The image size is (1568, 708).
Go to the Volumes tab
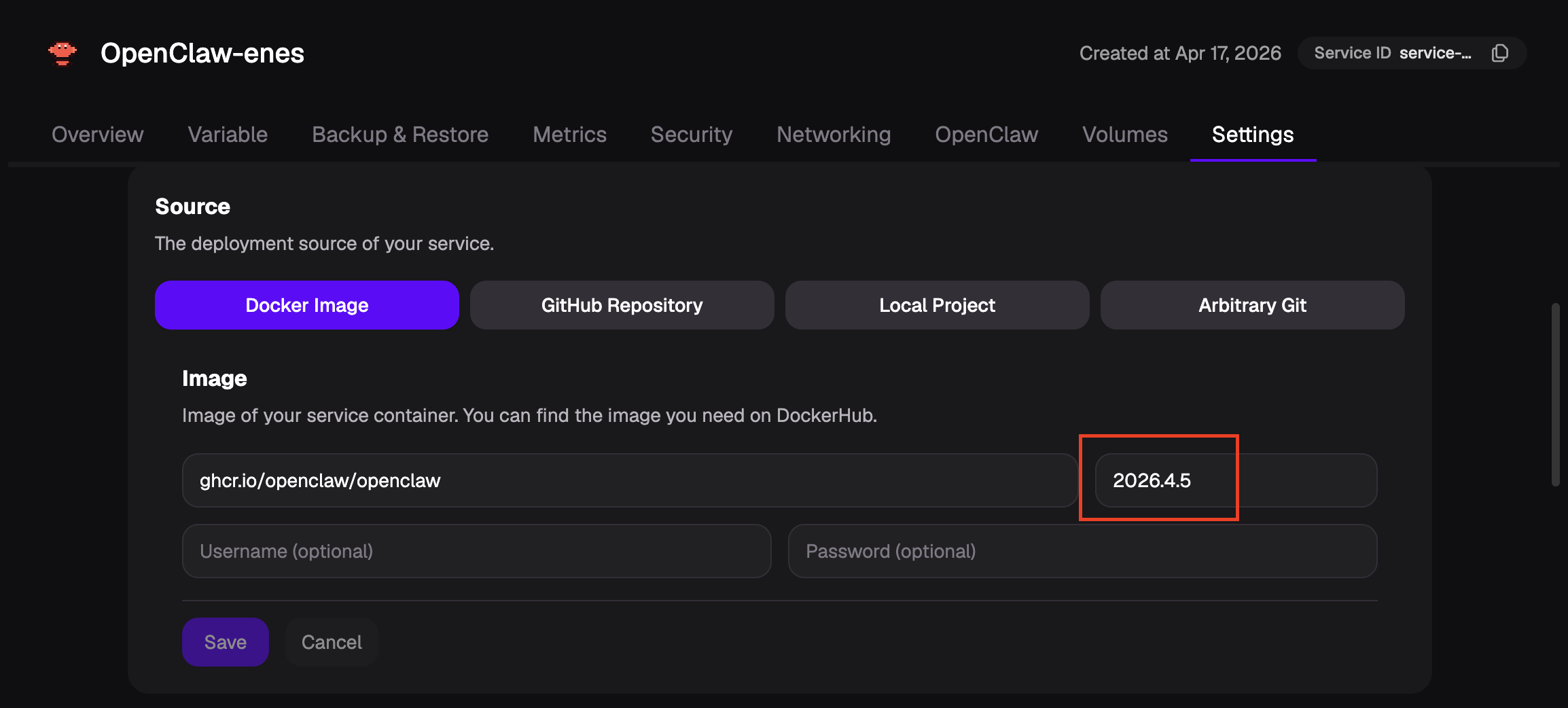coord(1125,135)
